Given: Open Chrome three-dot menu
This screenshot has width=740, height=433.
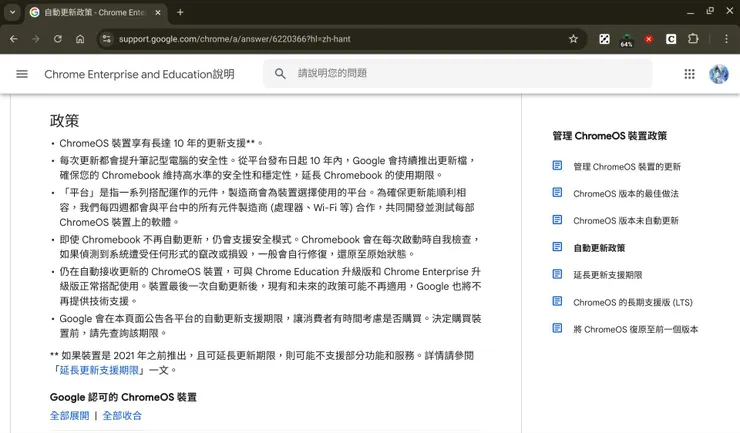Looking at the screenshot, I should click(x=726, y=39).
